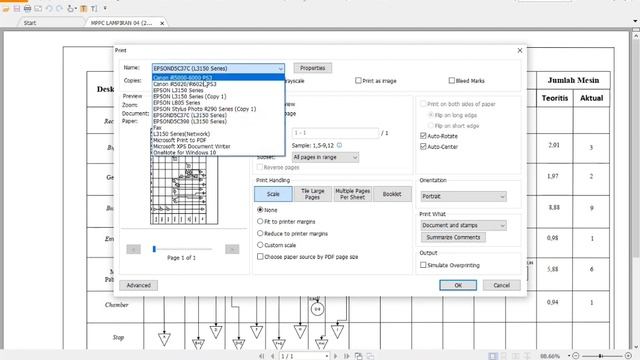Select Multiple Pages Per Sheet option
This screenshot has width=640, height=360.
coord(352,194)
